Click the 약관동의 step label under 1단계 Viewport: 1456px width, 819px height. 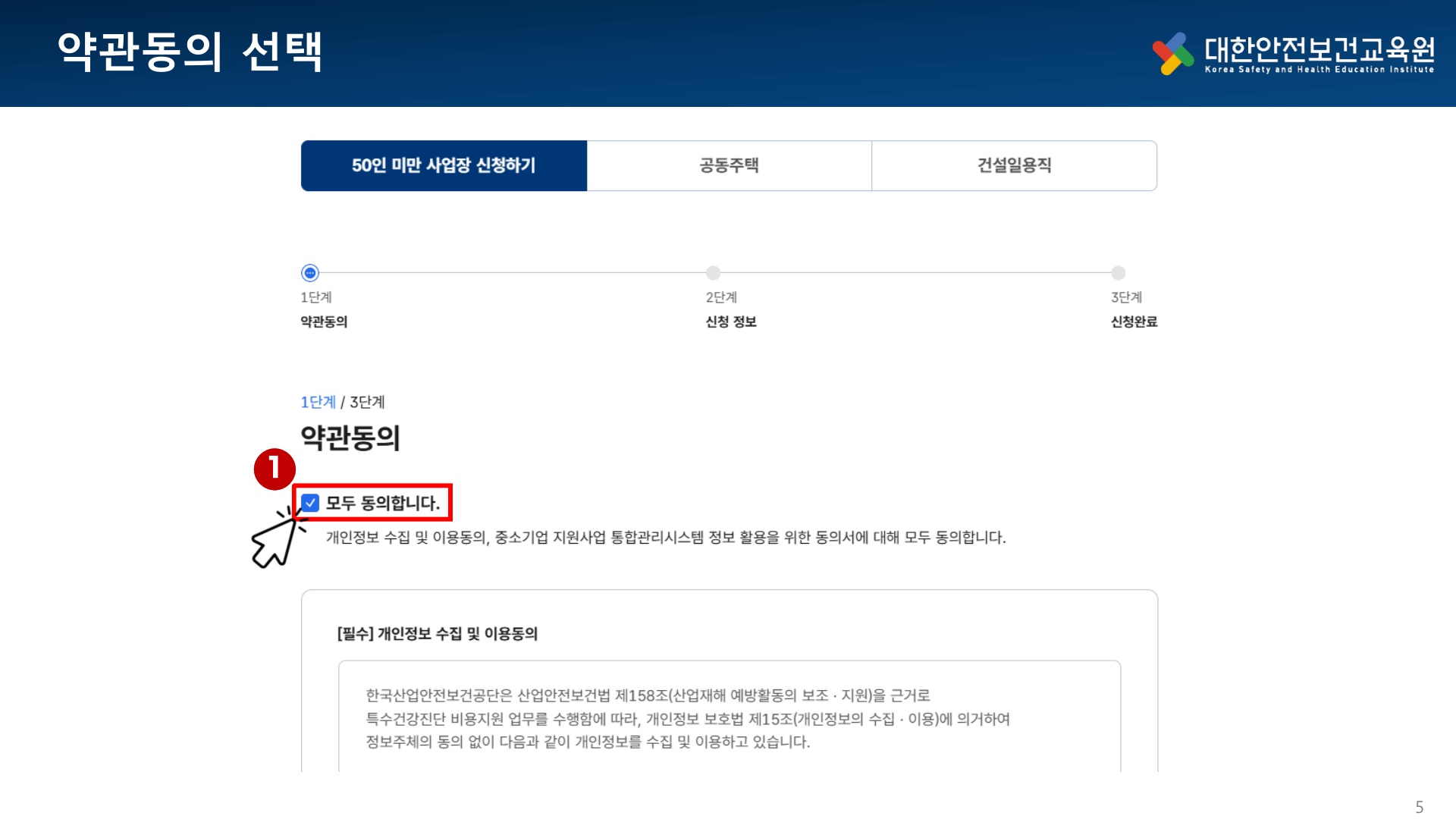[324, 322]
